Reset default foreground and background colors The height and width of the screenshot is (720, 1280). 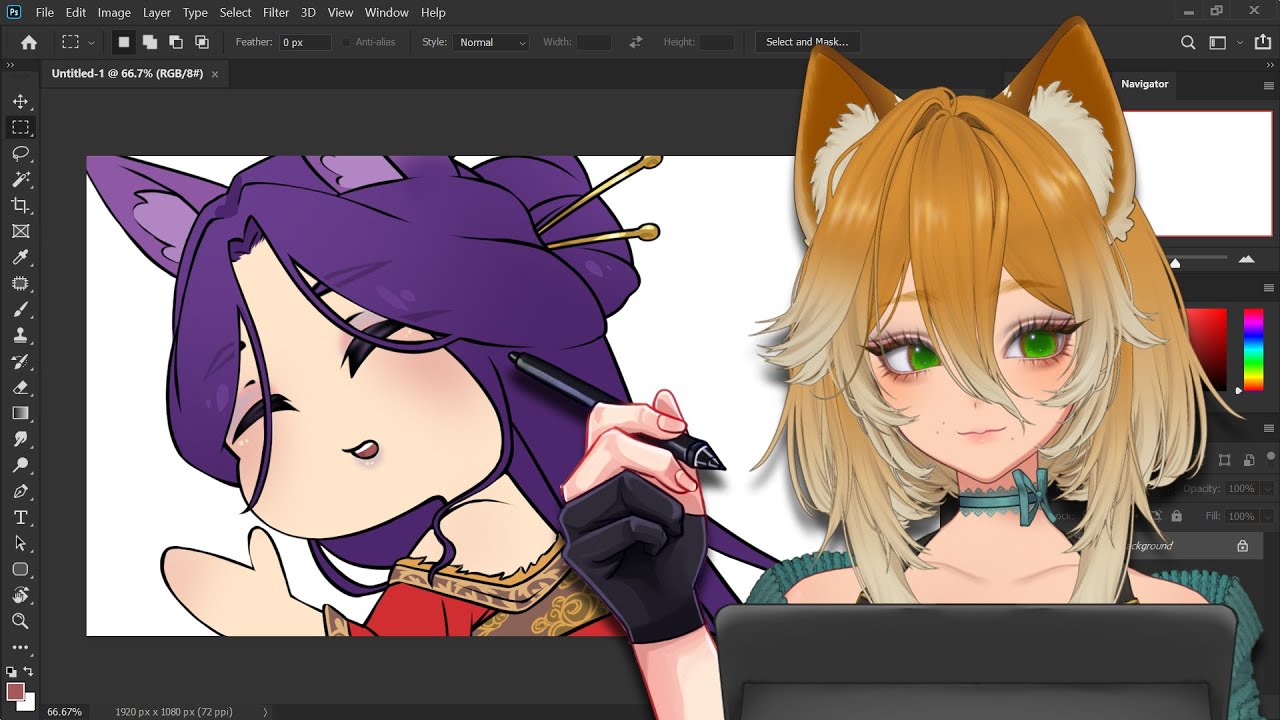pyautogui.click(x=11, y=672)
